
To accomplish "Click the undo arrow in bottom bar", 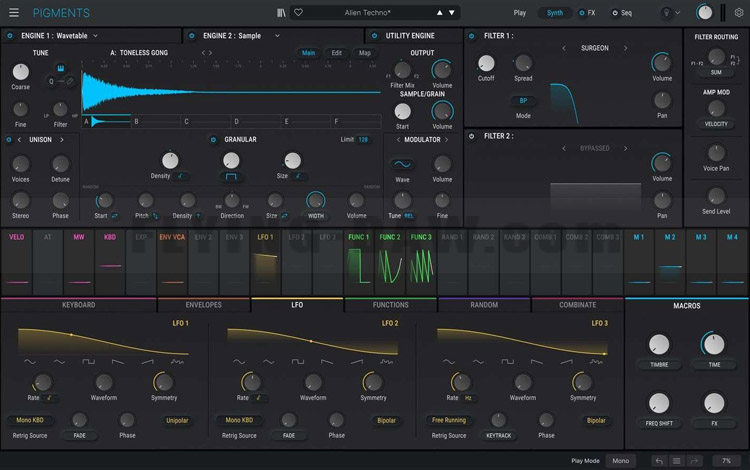I will [661, 460].
